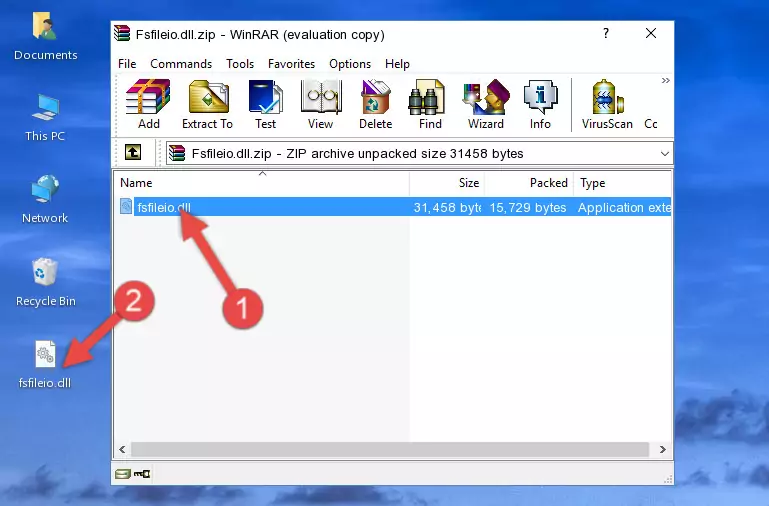This screenshot has height=506, width=769.
Task: Open the Options menu
Action: (x=350, y=64)
